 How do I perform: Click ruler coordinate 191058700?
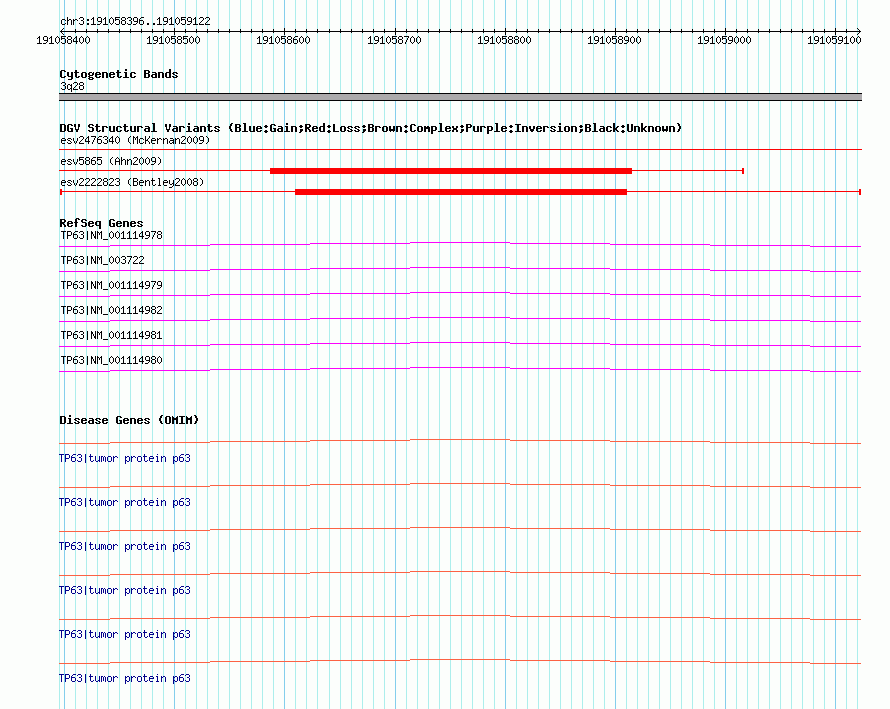(x=394, y=40)
